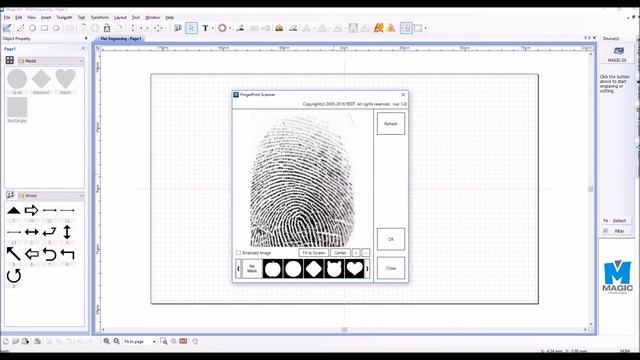Viewport: 640px width, 360px height.
Task: Select the cat head mask shape
Action: 334,269
